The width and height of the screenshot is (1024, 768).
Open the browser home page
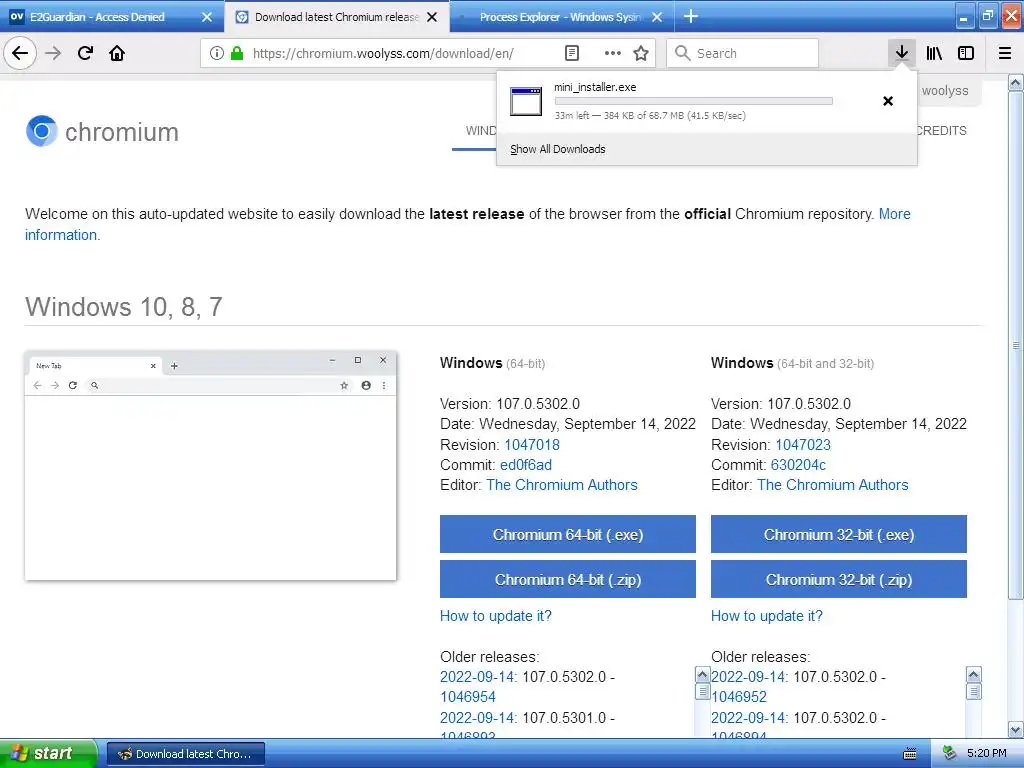pyautogui.click(x=117, y=53)
